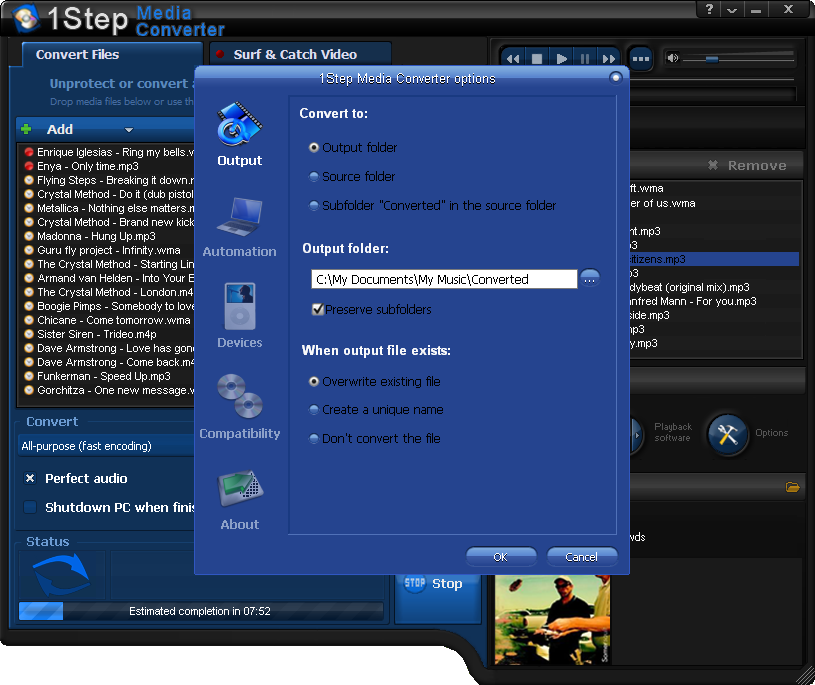The height and width of the screenshot is (685, 815).
Task: Click the pause button in player
Action: 585,59
